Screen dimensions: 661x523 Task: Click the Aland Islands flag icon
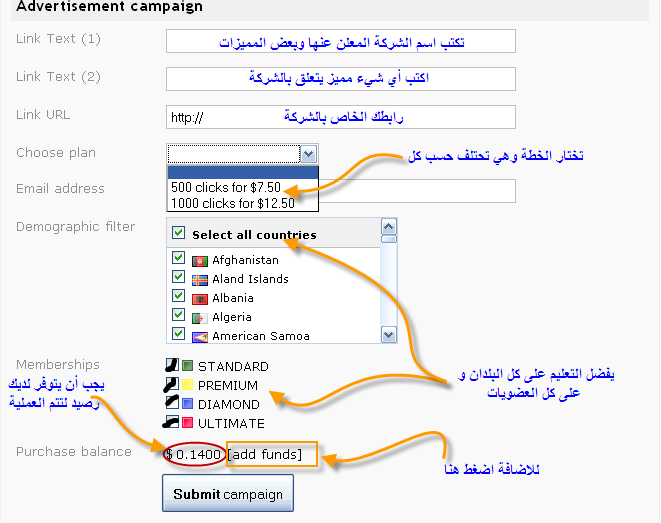pyautogui.click(x=199, y=279)
